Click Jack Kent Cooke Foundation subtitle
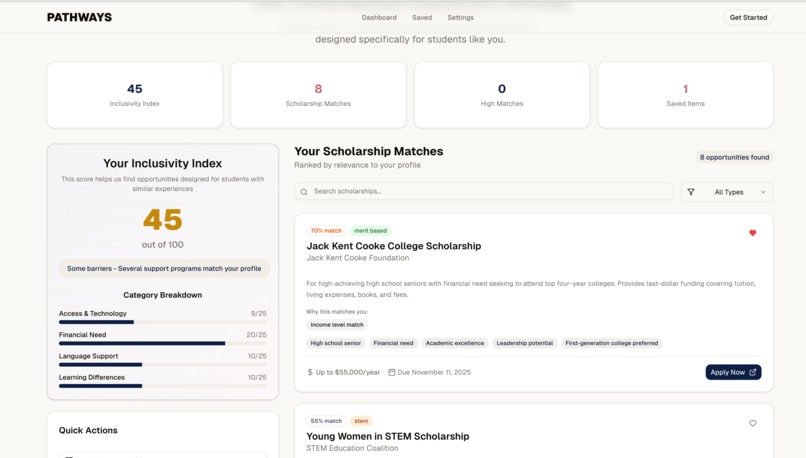The image size is (806, 458). pyautogui.click(x=358, y=258)
